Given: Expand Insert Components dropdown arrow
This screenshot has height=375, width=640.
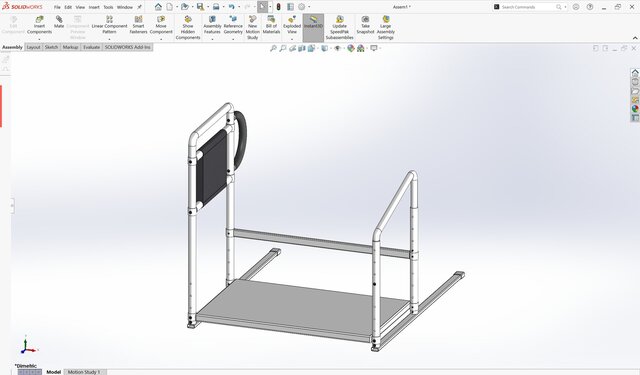Looking at the screenshot, I should [39, 39].
